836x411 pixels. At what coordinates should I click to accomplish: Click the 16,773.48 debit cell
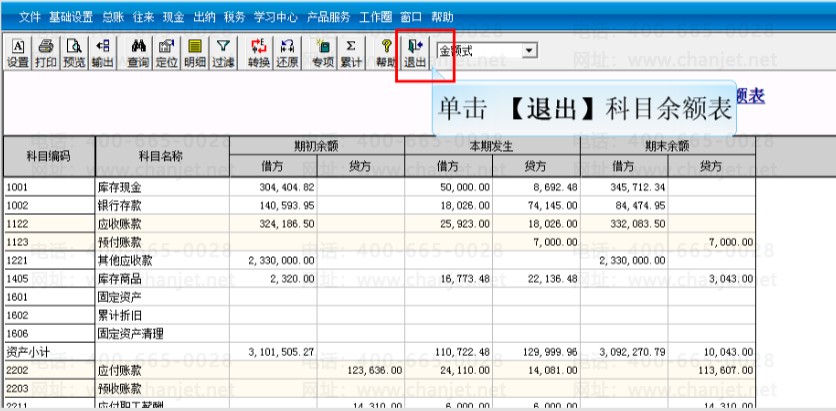tap(449, 279)
